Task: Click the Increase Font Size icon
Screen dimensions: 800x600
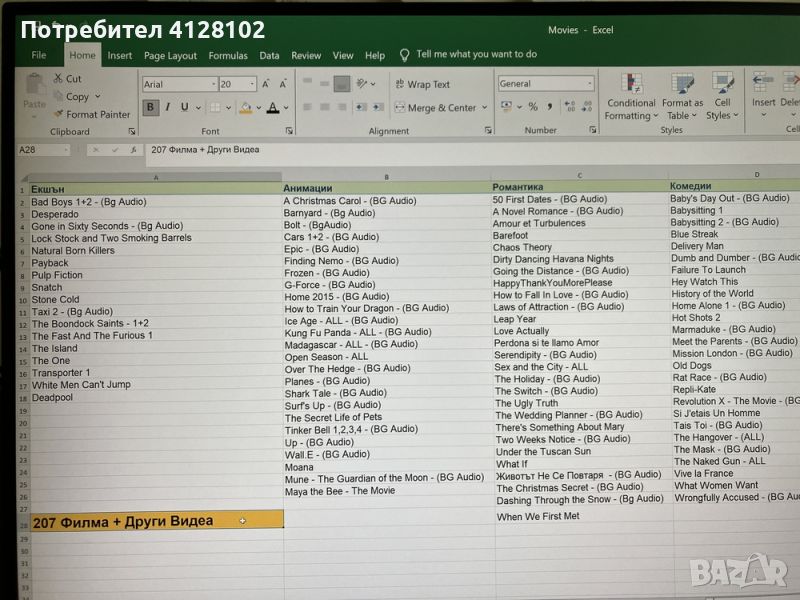Action: (267, 85)
